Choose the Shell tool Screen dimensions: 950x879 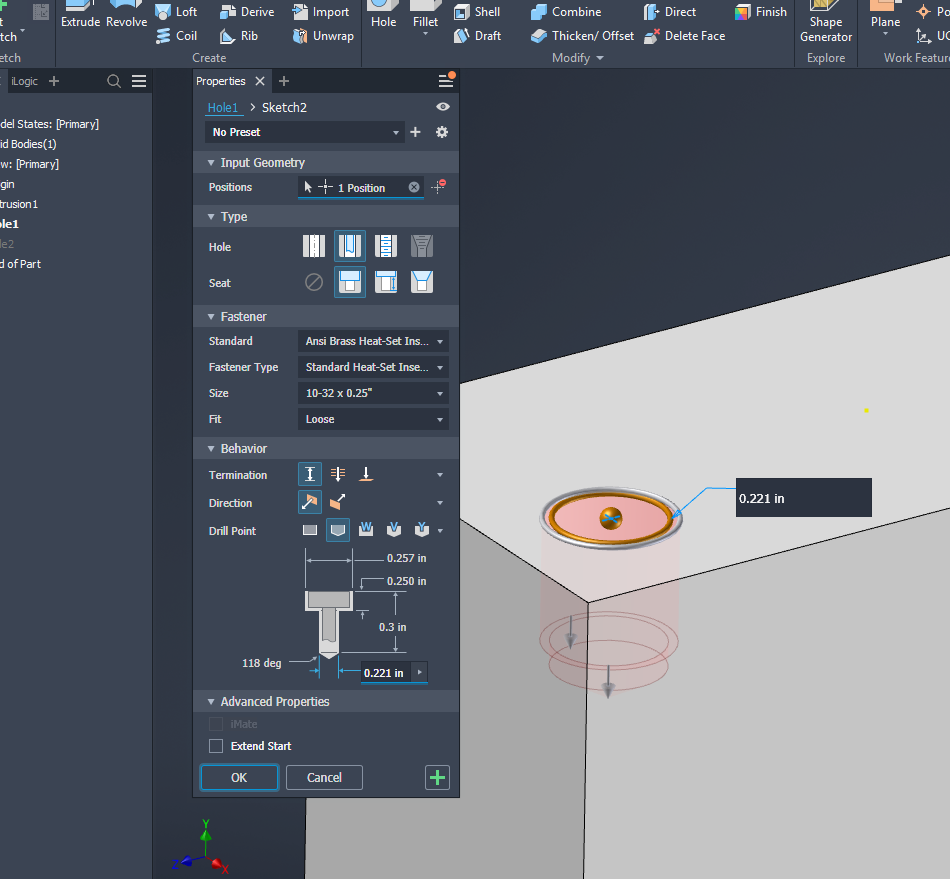coord(477,12)
